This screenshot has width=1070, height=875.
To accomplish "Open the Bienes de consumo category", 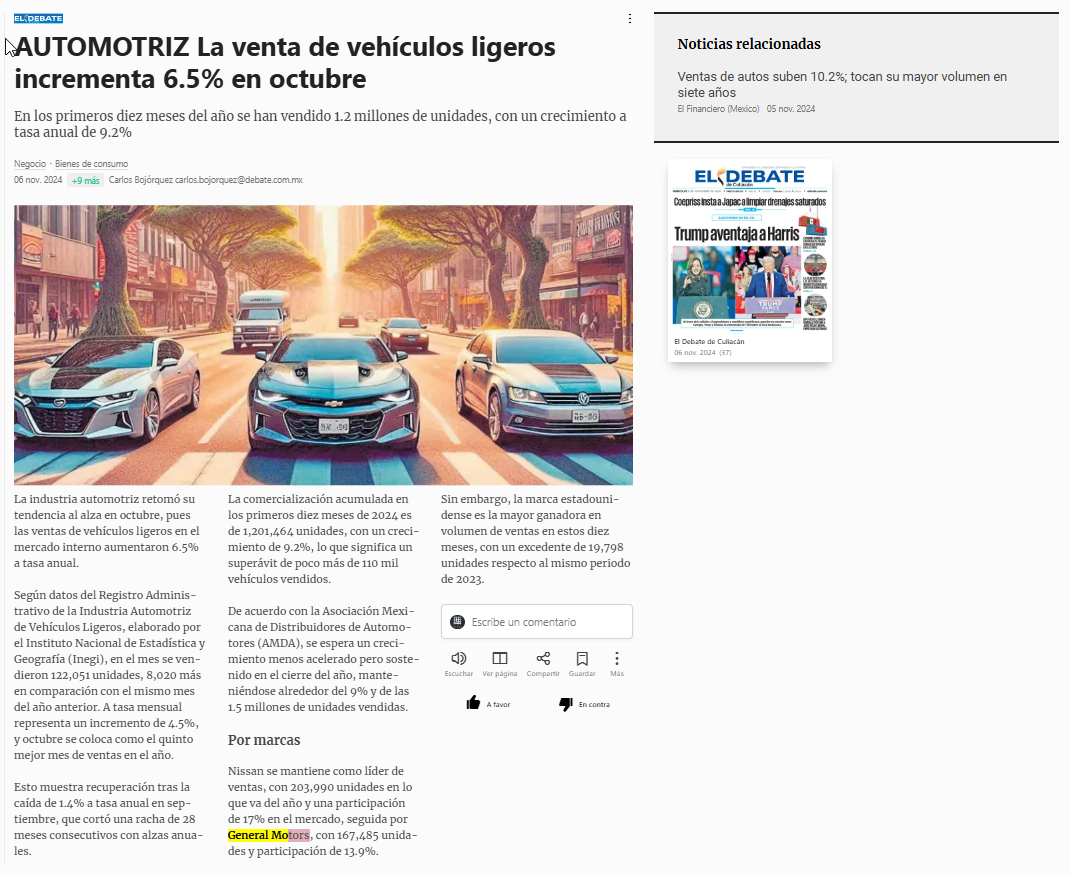I will click(91, 164).
